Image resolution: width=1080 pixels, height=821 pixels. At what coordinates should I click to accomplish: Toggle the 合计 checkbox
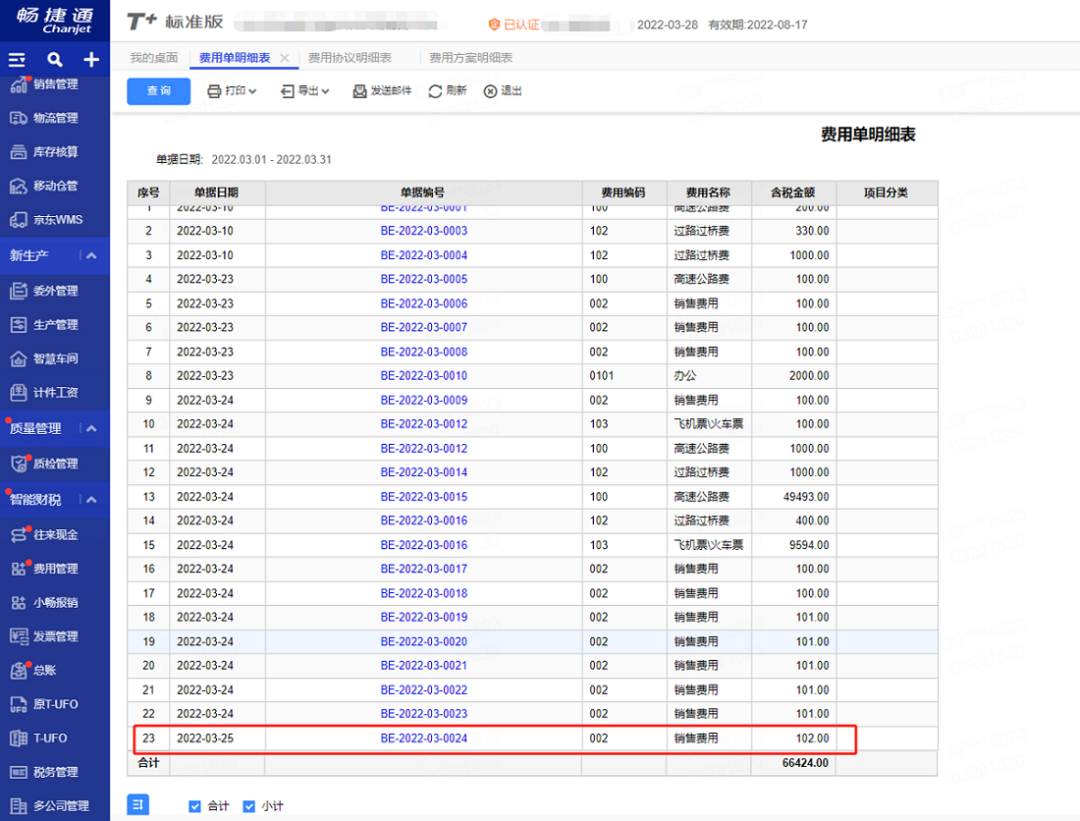click(x=195, y=807)
